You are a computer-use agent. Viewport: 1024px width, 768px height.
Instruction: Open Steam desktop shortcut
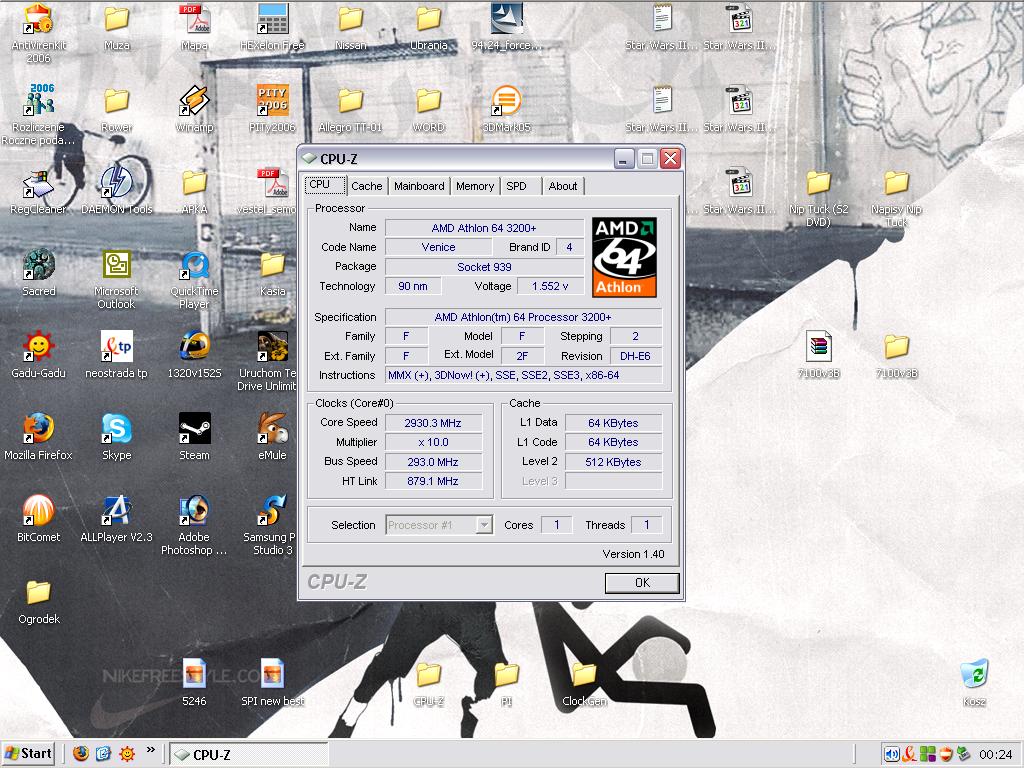point(194,437)
